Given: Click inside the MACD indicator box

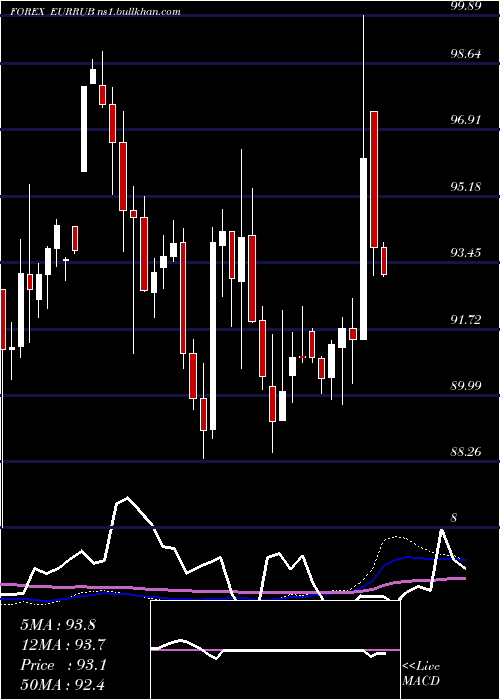Looking at the screenshot, I should 275,650.
